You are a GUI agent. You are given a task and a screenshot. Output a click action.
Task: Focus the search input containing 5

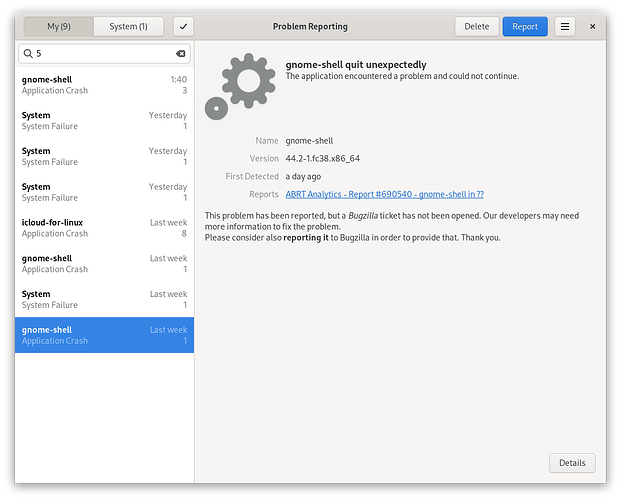104,53
